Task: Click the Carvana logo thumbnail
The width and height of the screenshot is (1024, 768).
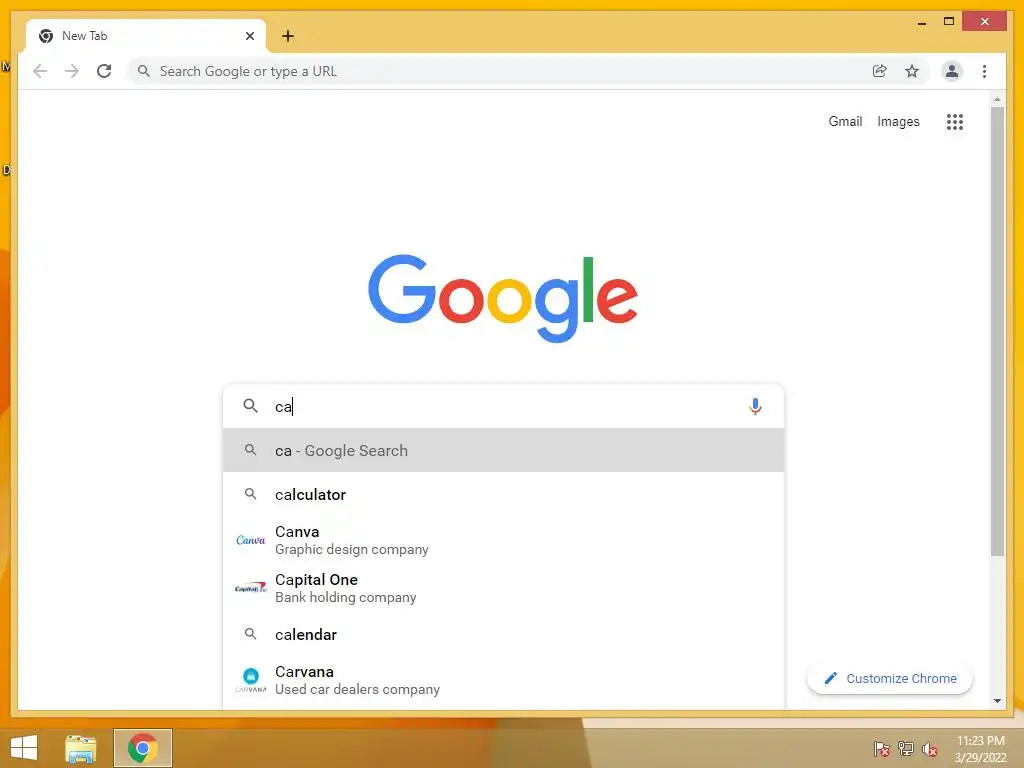Action: [x=251, y=680]
